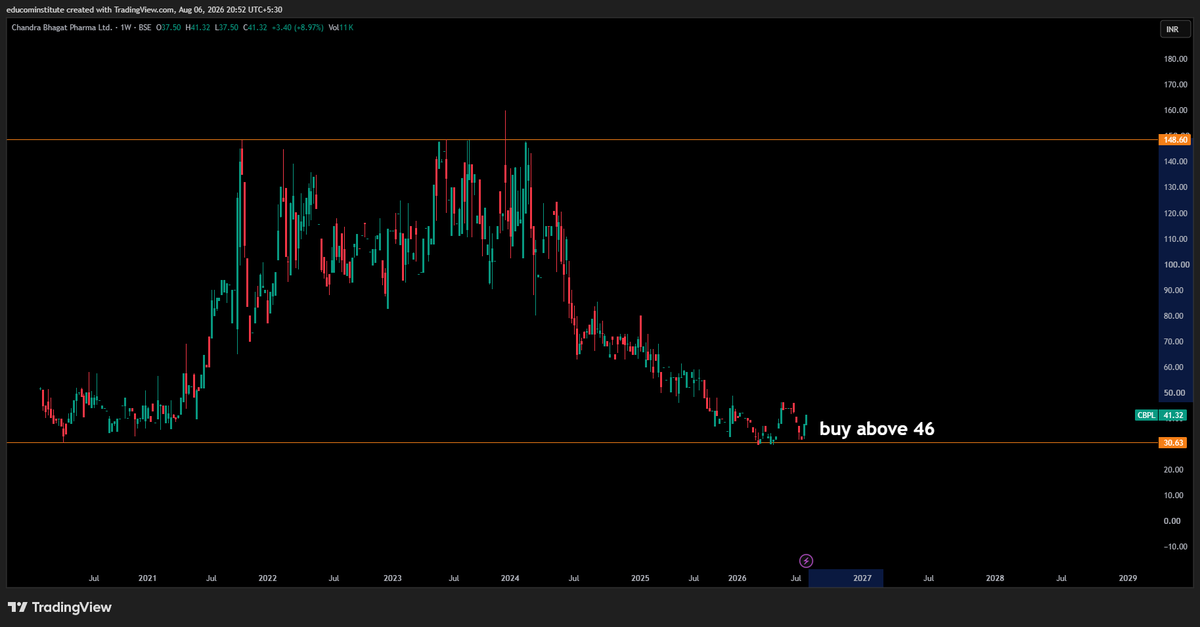Open the TradingView logo link
The width and height of the screenshot is (1200, 627).
click(60, 607)
